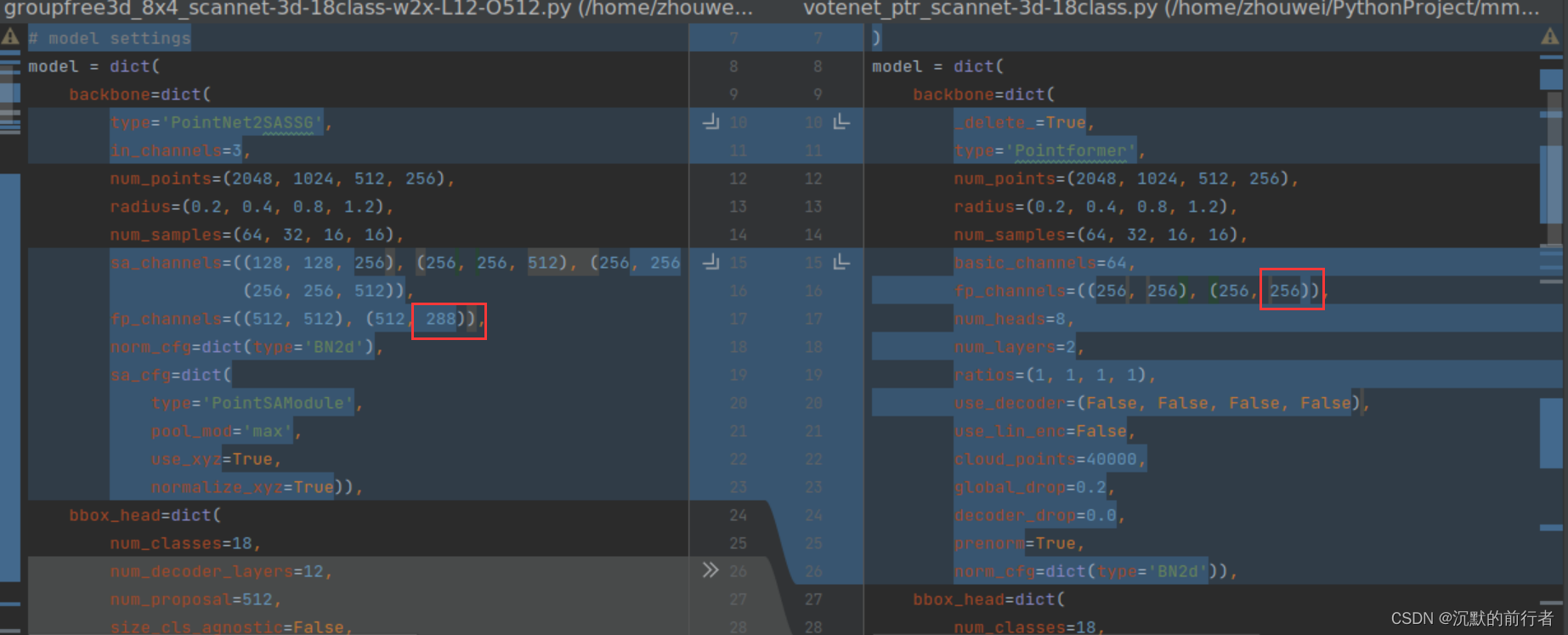1568x635 pixels.
Task: Click the use_xyz=True line
Action: point(217,459)
